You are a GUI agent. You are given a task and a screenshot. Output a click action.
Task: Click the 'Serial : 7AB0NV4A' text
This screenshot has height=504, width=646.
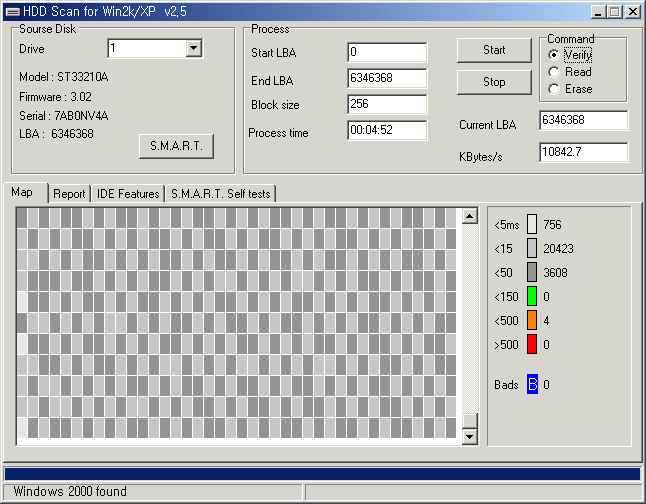tap(63, 116)
